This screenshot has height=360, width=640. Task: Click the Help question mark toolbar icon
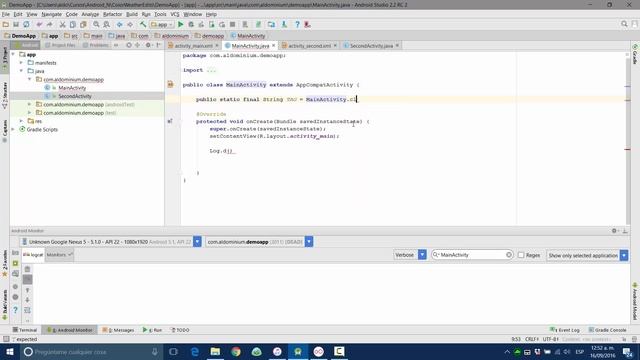click(x=297, y=24)
